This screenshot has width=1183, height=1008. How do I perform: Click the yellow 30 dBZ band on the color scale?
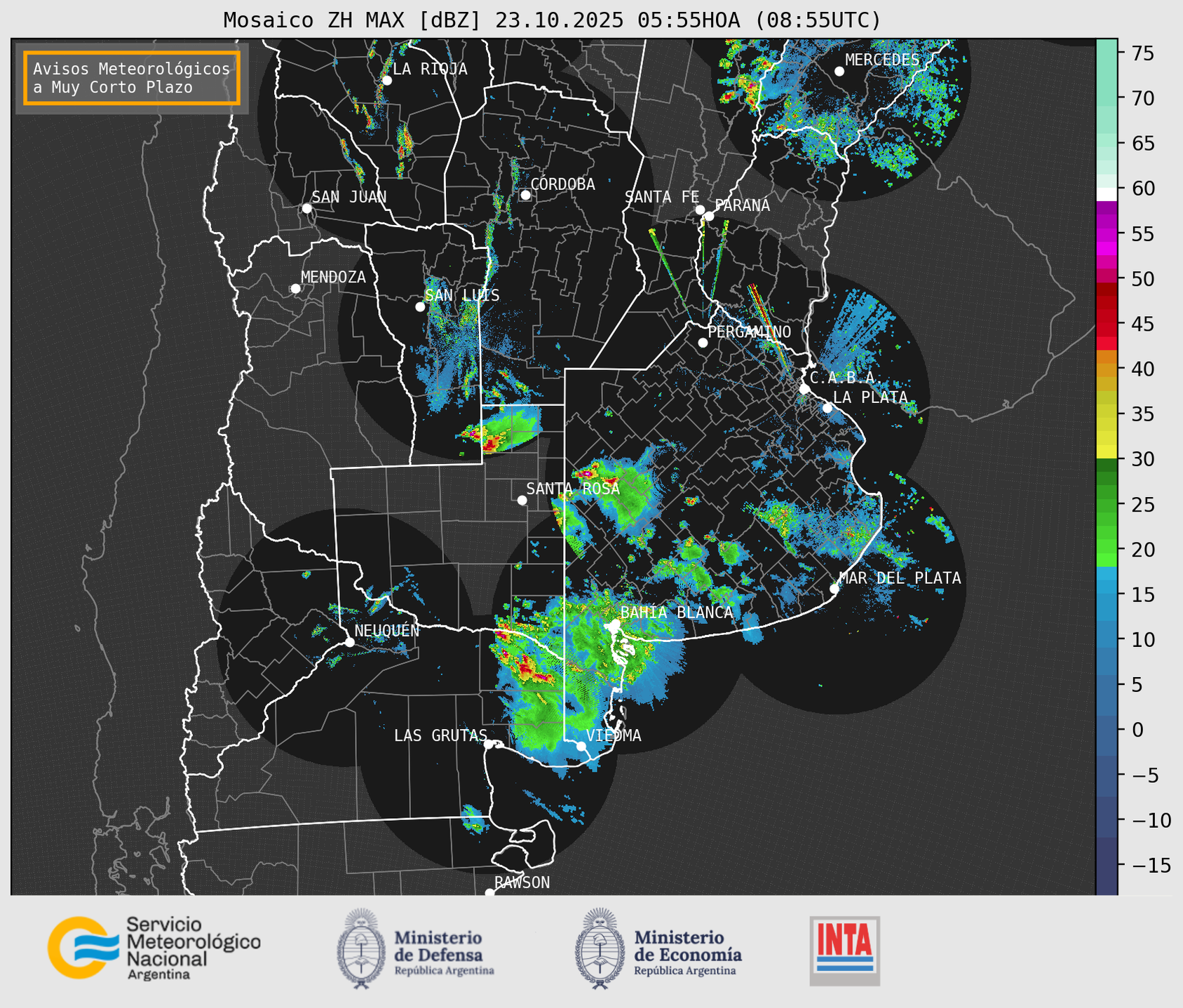(1107, 451)
